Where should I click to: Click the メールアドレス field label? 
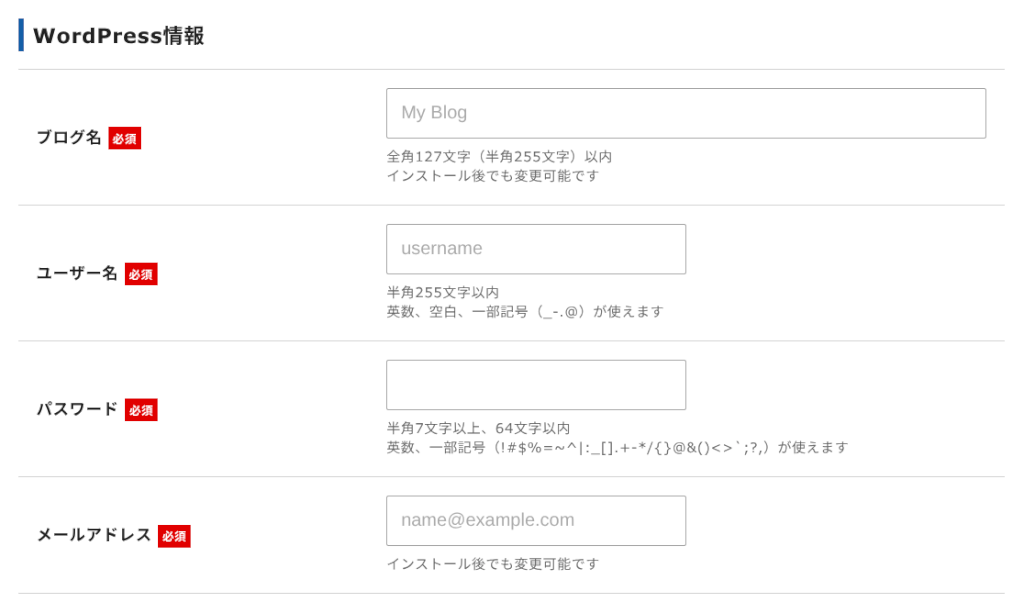[94, 536]
